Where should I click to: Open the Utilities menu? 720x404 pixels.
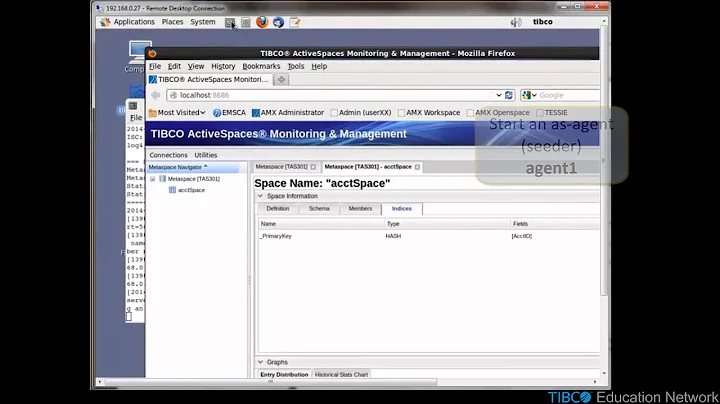tap(206, 155)
